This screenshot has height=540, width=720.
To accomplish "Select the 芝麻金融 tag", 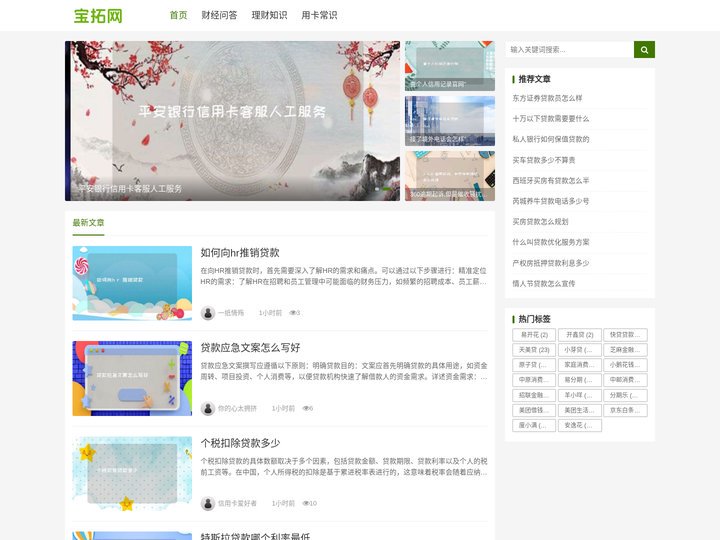I will (x=625, y=350).
